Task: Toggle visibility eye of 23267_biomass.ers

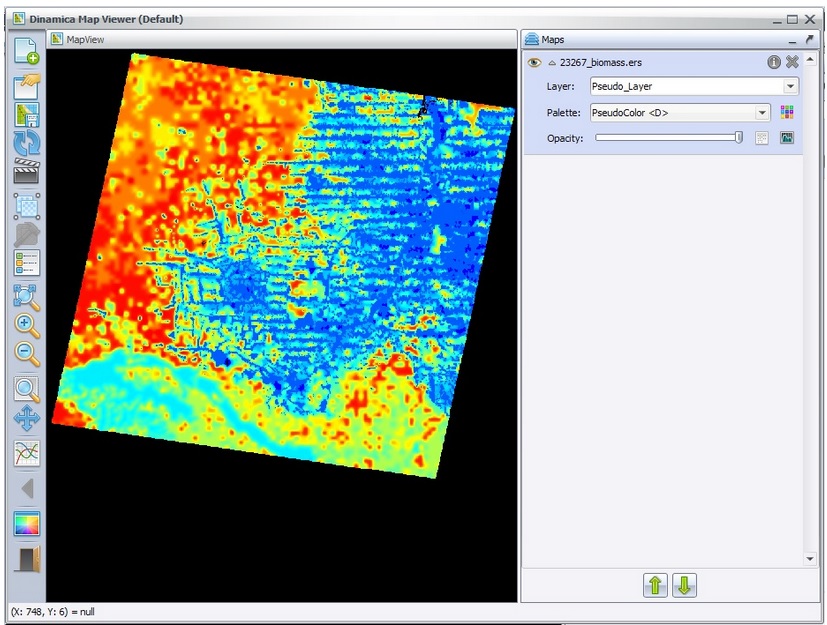Action: click(534, 62)
